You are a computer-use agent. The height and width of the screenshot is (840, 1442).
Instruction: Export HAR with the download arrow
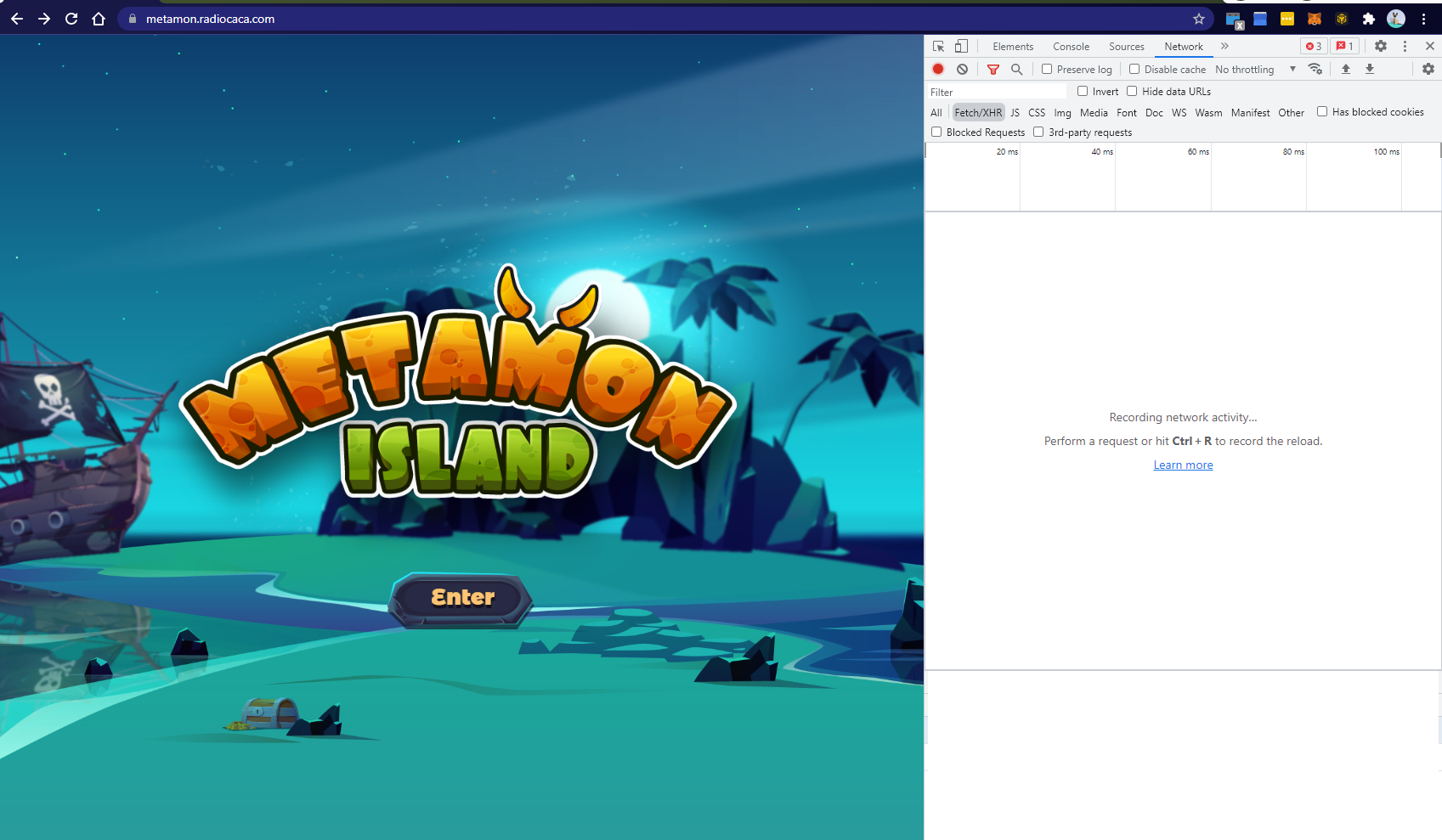(x=1370, y=70)
